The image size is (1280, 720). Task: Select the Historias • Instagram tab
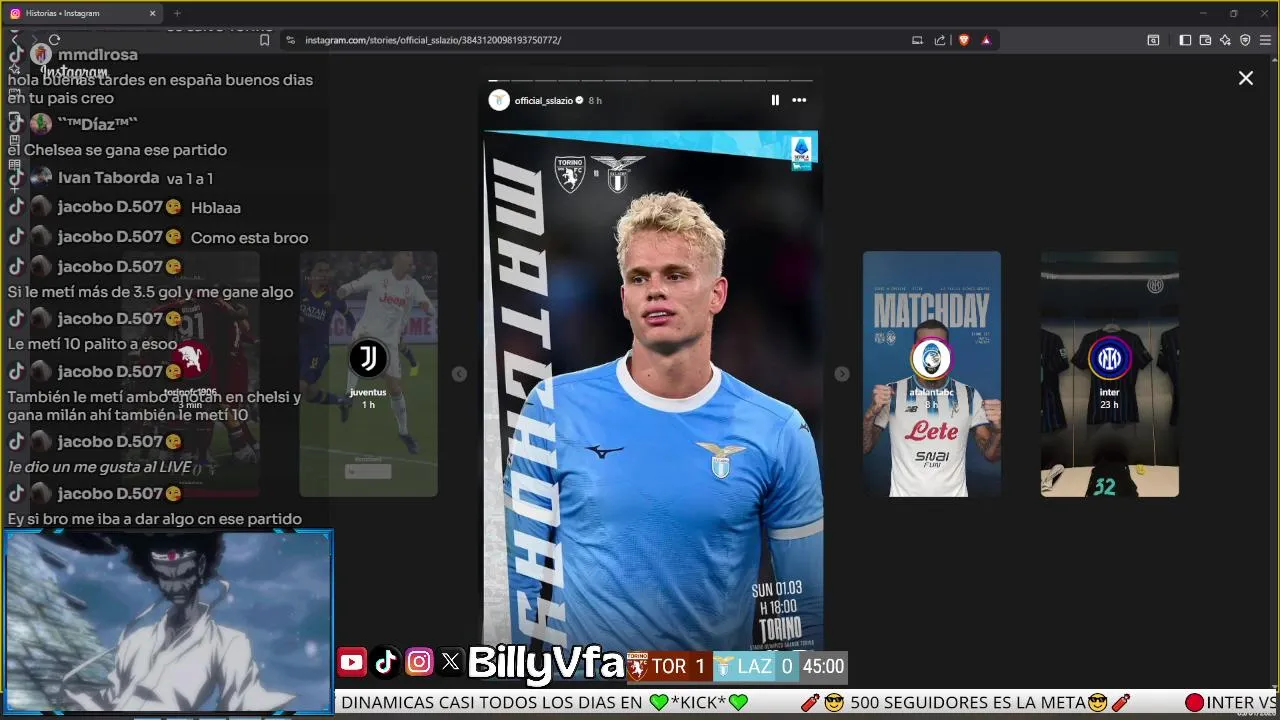[x=82, y=13]
